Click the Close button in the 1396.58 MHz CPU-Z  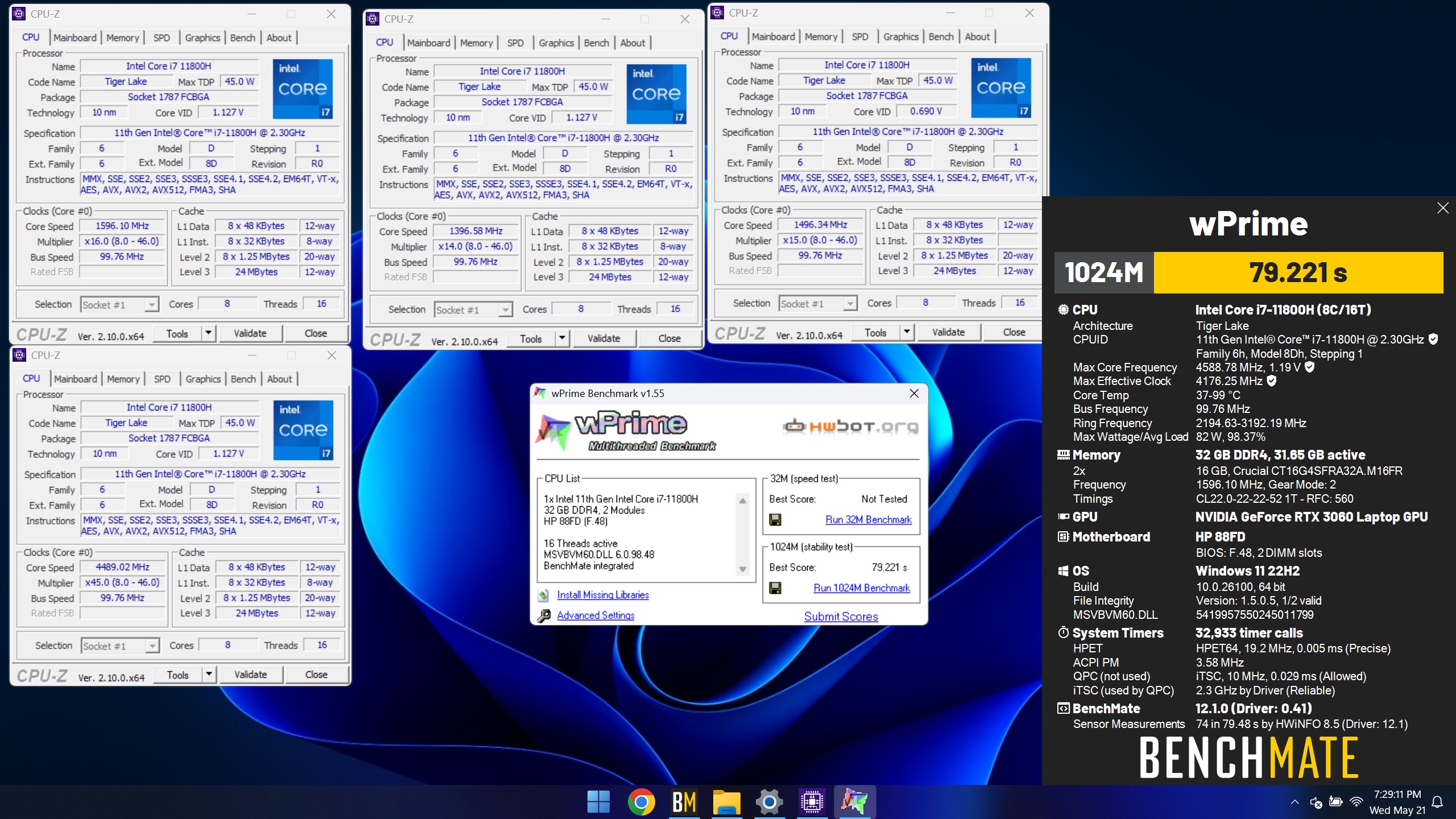pyautogui.click(x=669, y=338)
